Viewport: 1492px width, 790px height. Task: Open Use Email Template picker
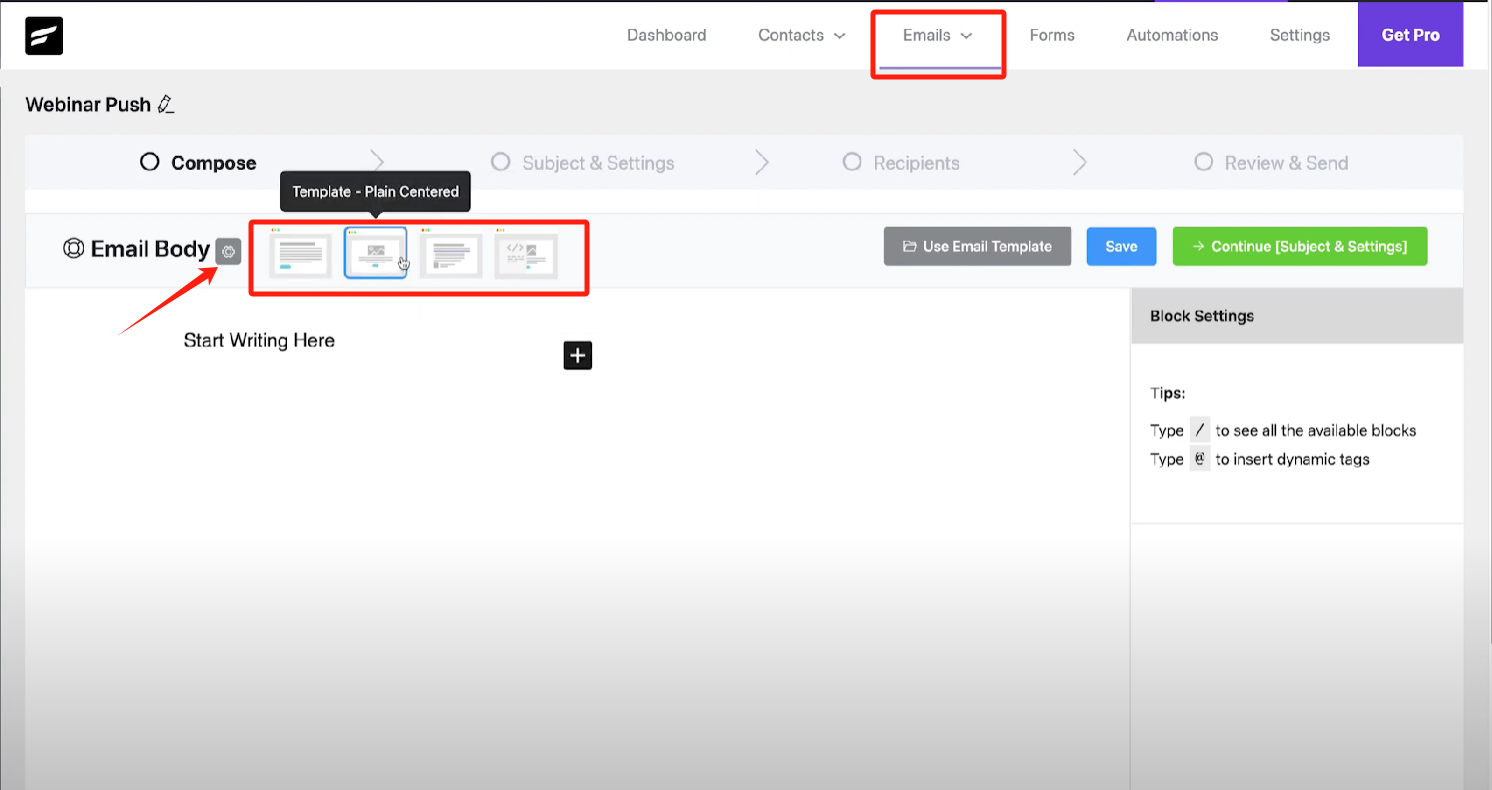(977, 246)
